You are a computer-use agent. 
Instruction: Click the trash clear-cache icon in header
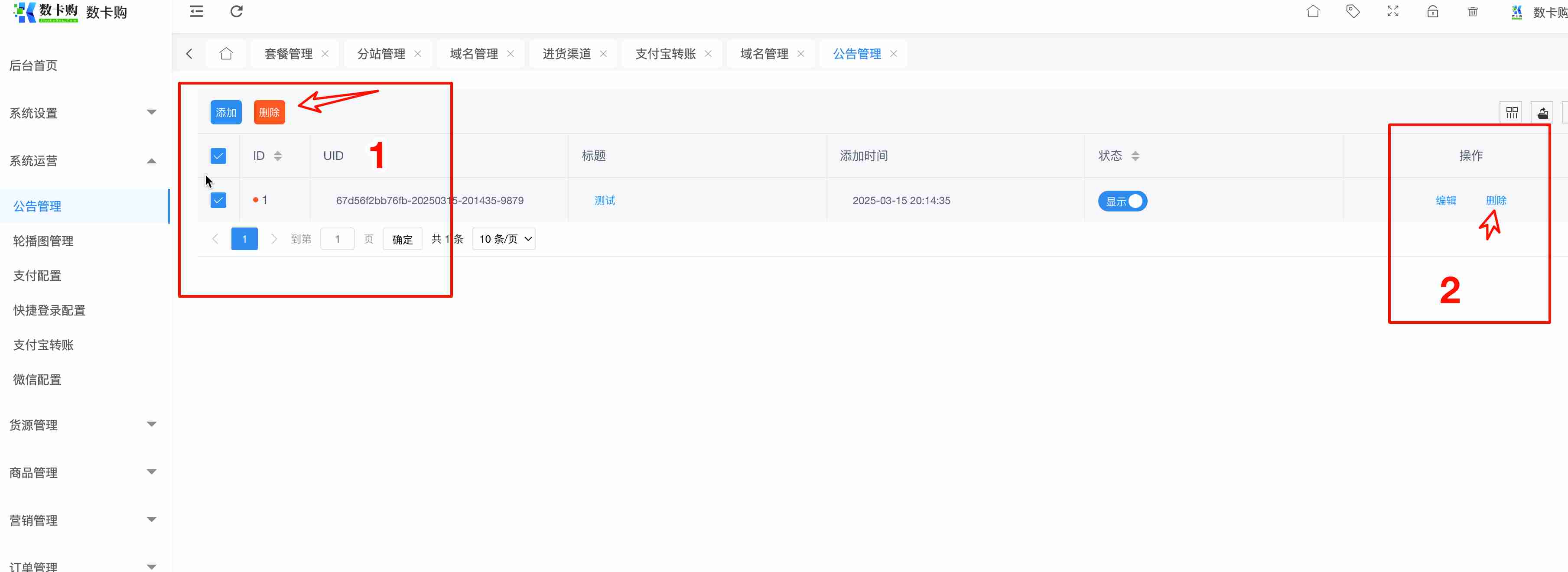[x=1472, y=12]
